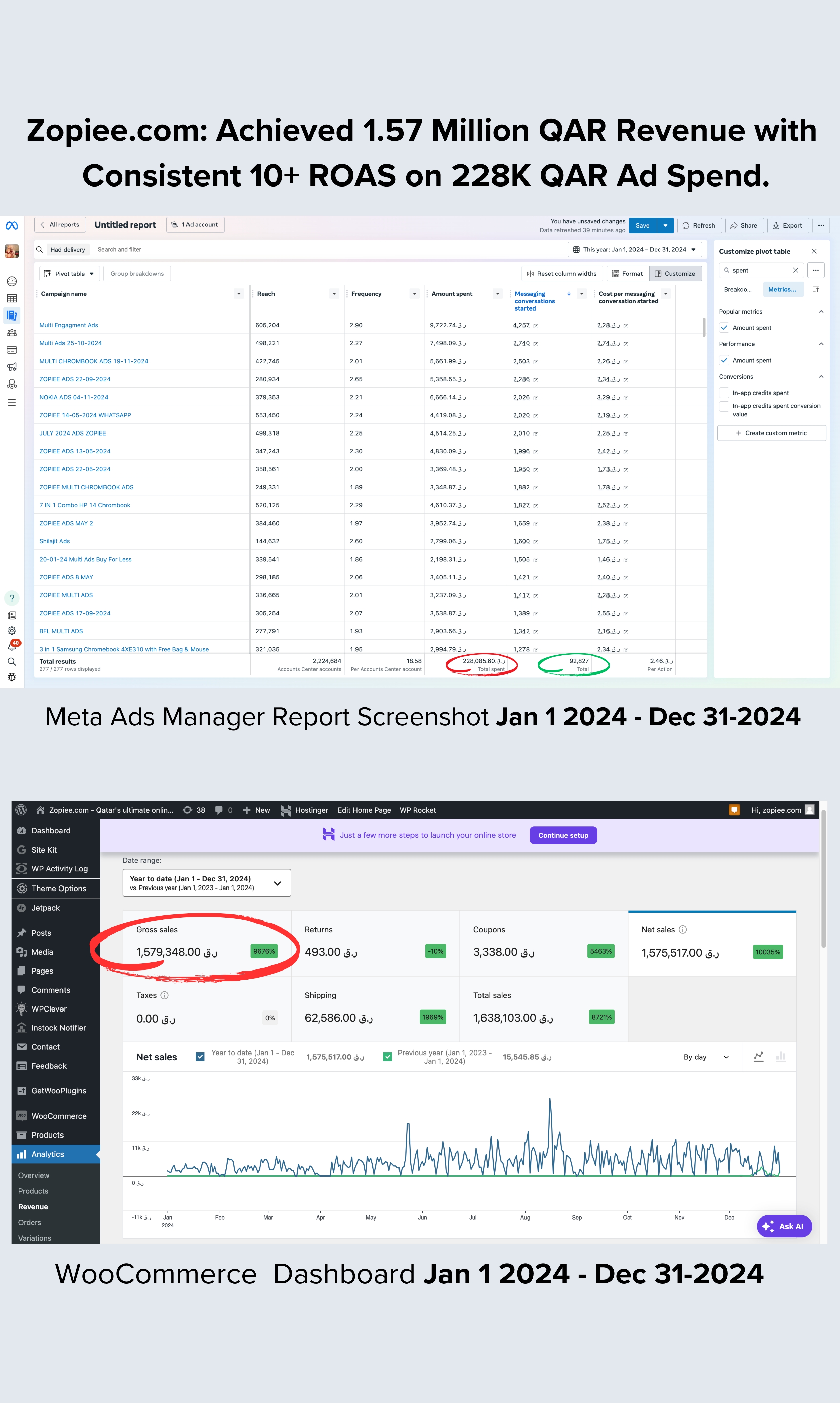Screen dimensions: 840x1403
Task: Open the billing card icon in Meta sidebar
Action: (12, 350)
